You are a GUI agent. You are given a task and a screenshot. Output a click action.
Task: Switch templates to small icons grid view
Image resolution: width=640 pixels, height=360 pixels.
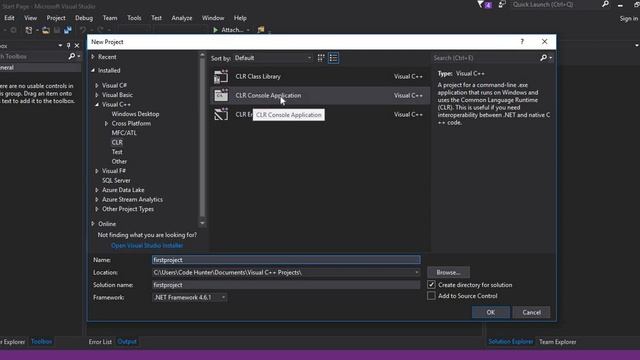click(x=321, y=58)
